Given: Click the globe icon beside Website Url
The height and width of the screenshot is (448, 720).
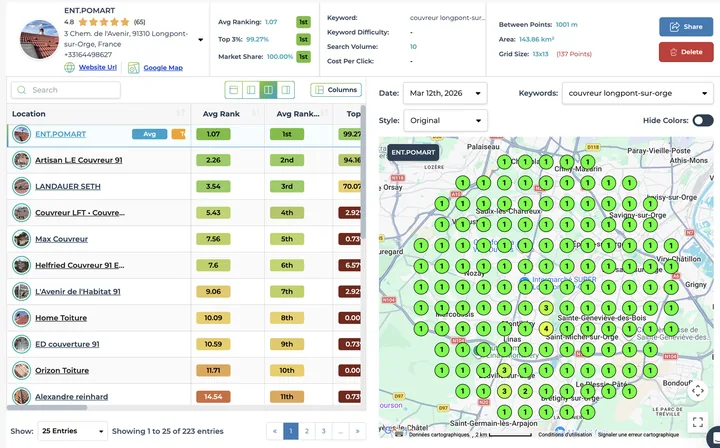Looking at the screenshot, I should tap(69, 67).
